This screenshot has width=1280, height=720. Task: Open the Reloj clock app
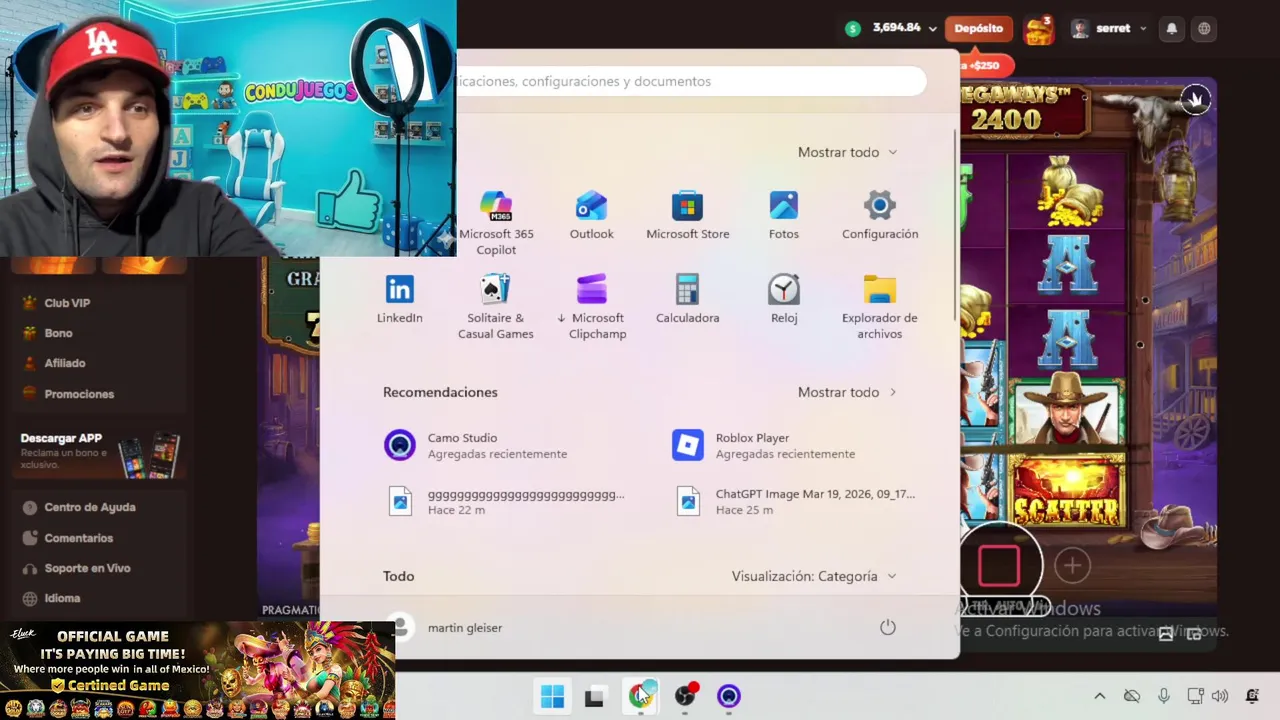coord(783,299)
